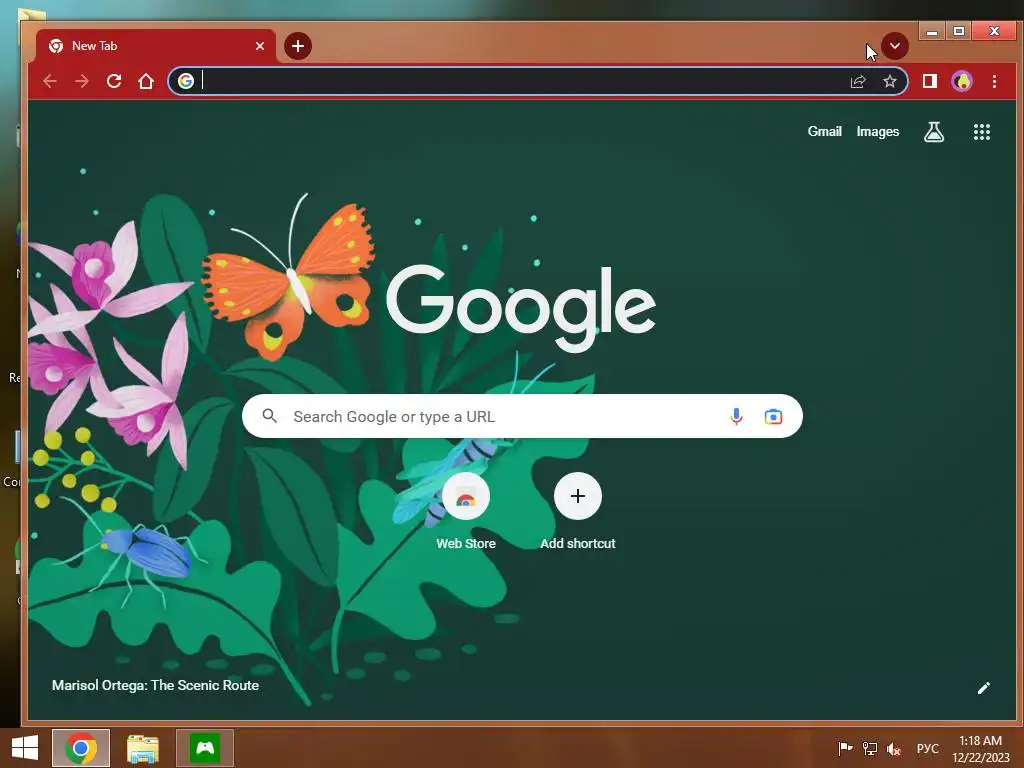Close the New Tab tab
Viewport: 1024px width, 768px height.
click(x=260, y=46)
